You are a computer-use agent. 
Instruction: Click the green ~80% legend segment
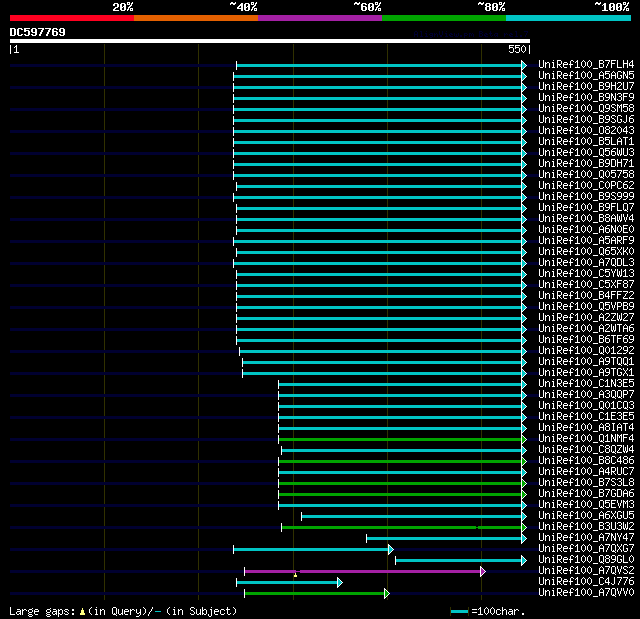[444, 18]
